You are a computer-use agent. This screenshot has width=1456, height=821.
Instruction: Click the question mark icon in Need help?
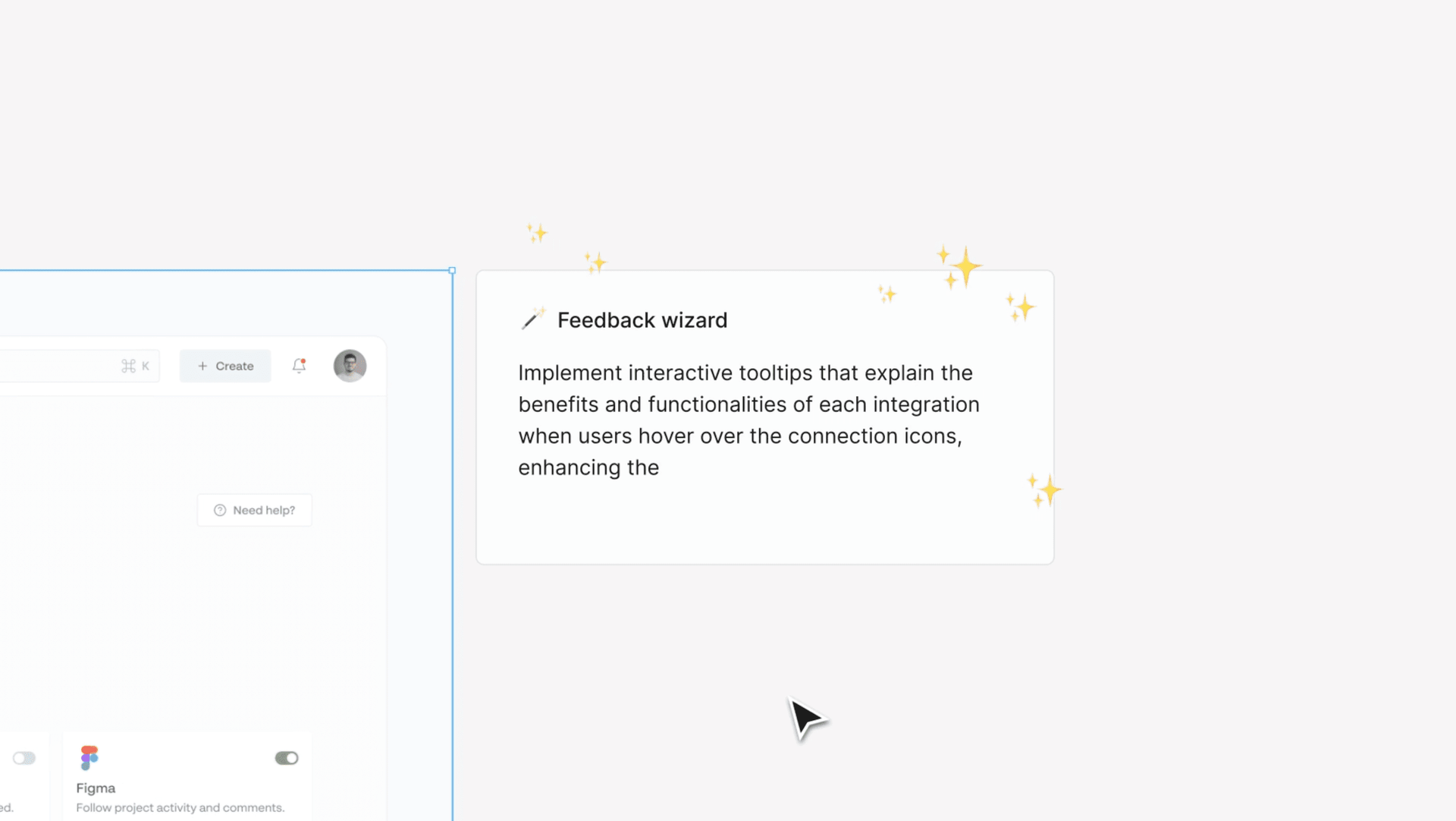220,510
